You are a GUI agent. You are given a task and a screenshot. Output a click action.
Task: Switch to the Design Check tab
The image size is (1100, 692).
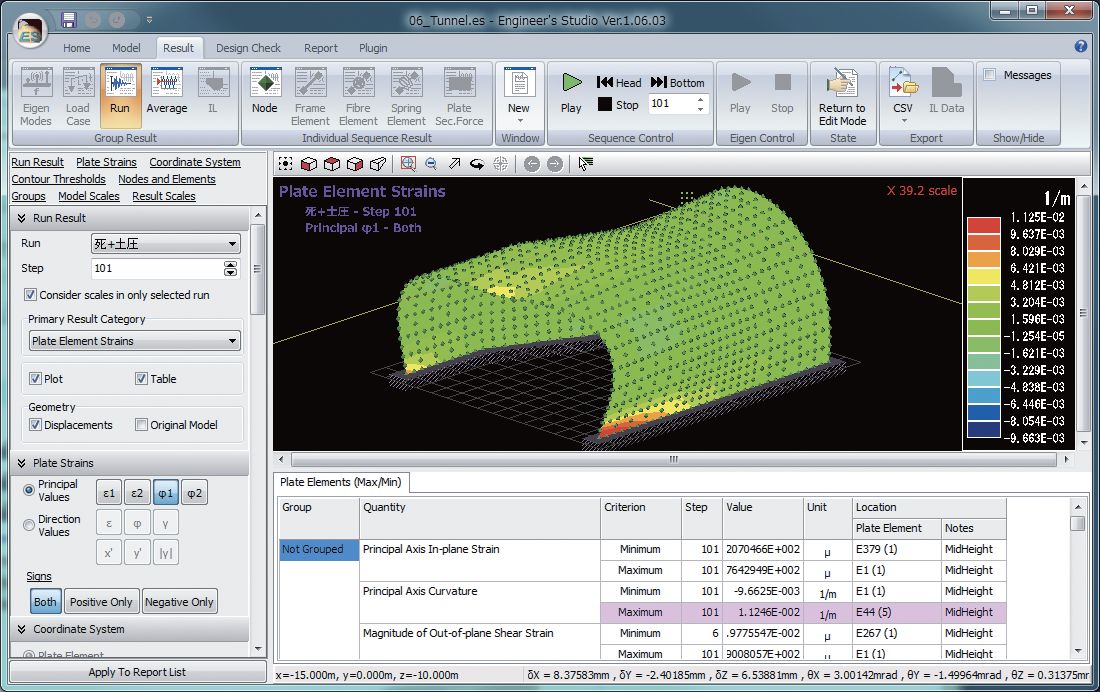click(248, 48)
